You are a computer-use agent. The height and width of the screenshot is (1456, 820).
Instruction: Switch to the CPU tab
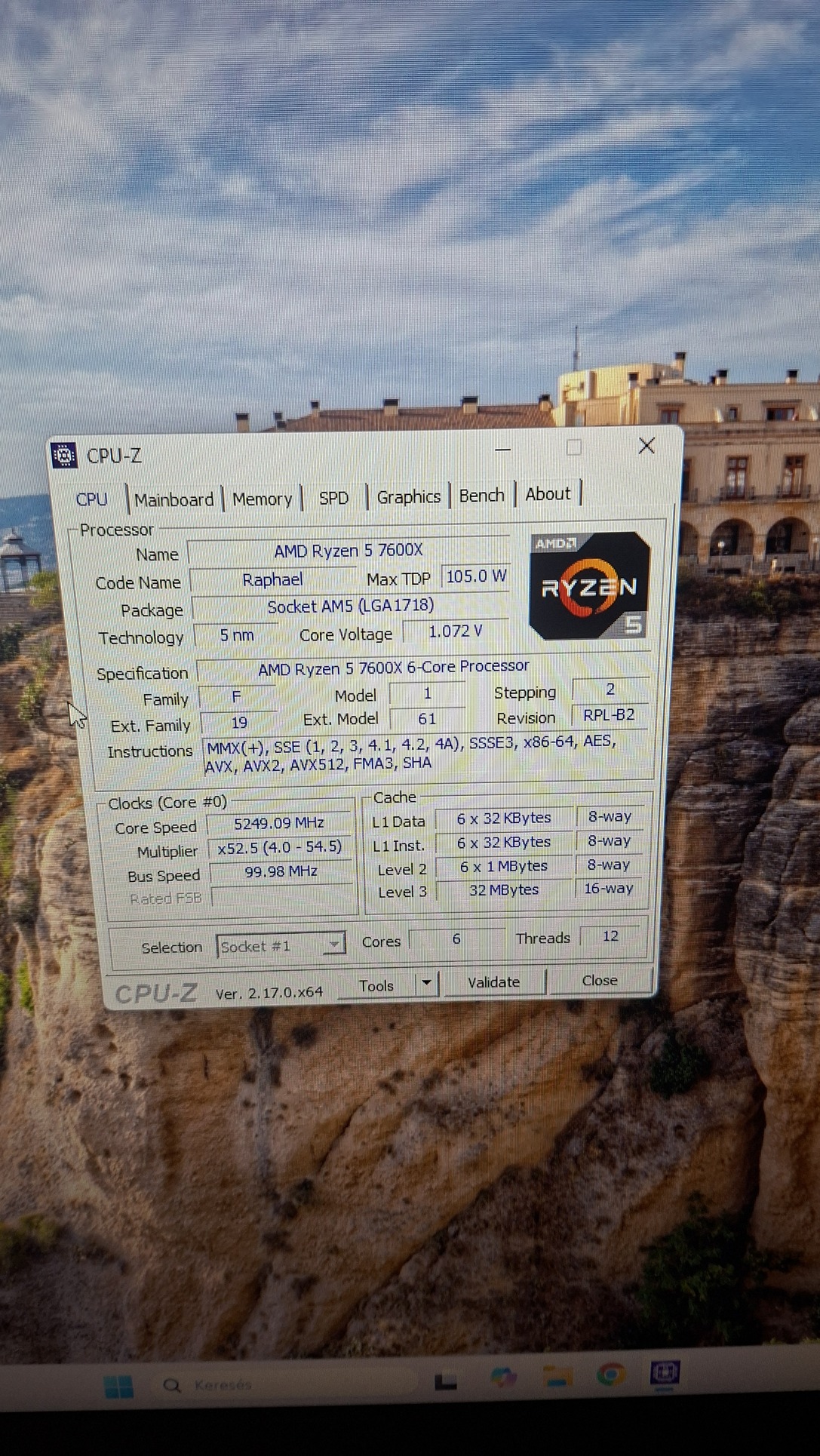[x=92, y=499]
